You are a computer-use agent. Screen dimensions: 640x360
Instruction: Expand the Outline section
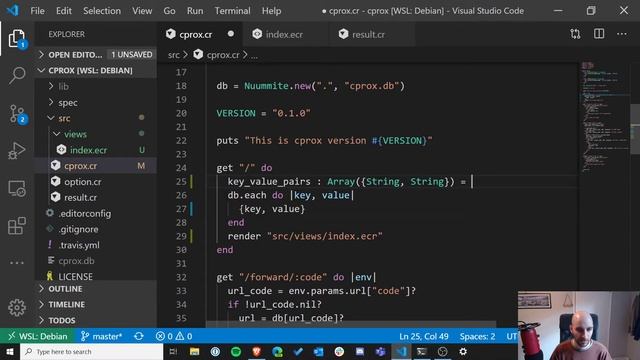coord(96,289)
